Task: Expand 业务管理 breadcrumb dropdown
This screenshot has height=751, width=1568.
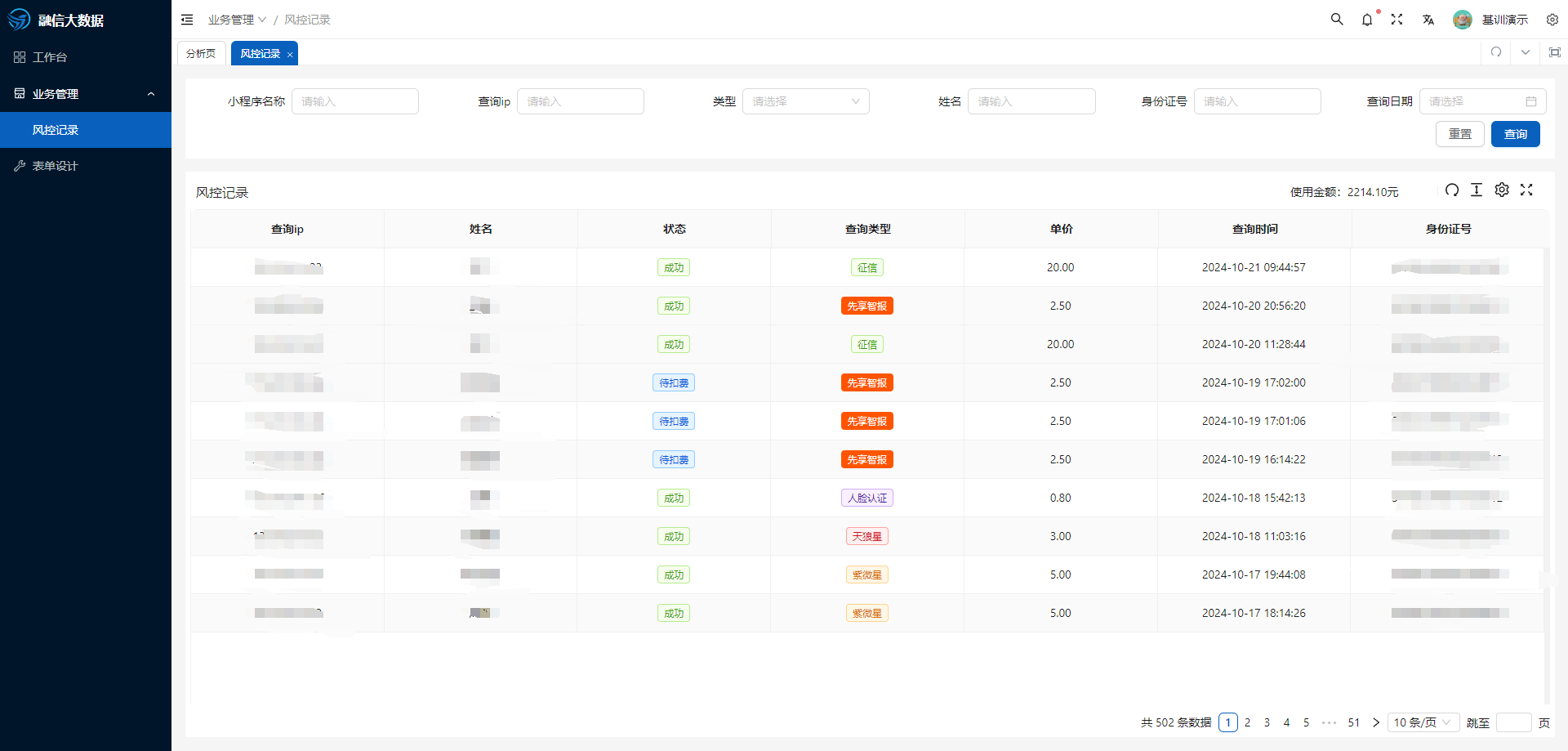Action: [x=237, y=20]
